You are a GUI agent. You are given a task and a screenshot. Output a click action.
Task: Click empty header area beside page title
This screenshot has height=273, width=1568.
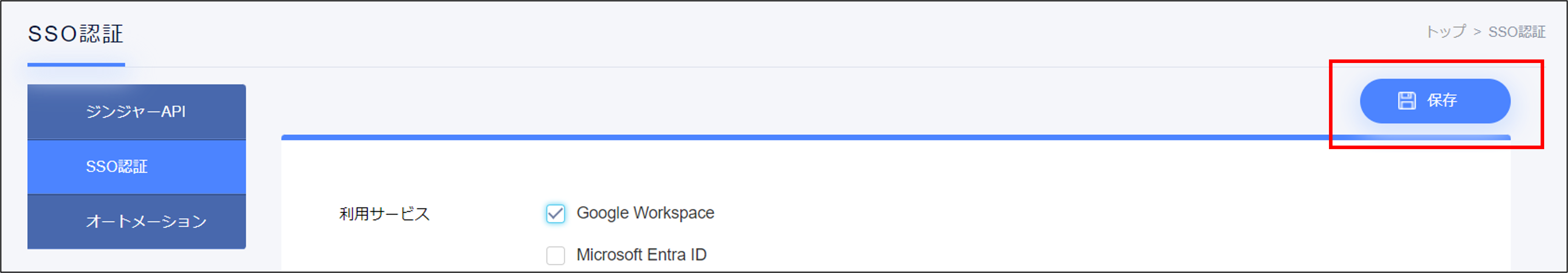click(x=730, y=33)
